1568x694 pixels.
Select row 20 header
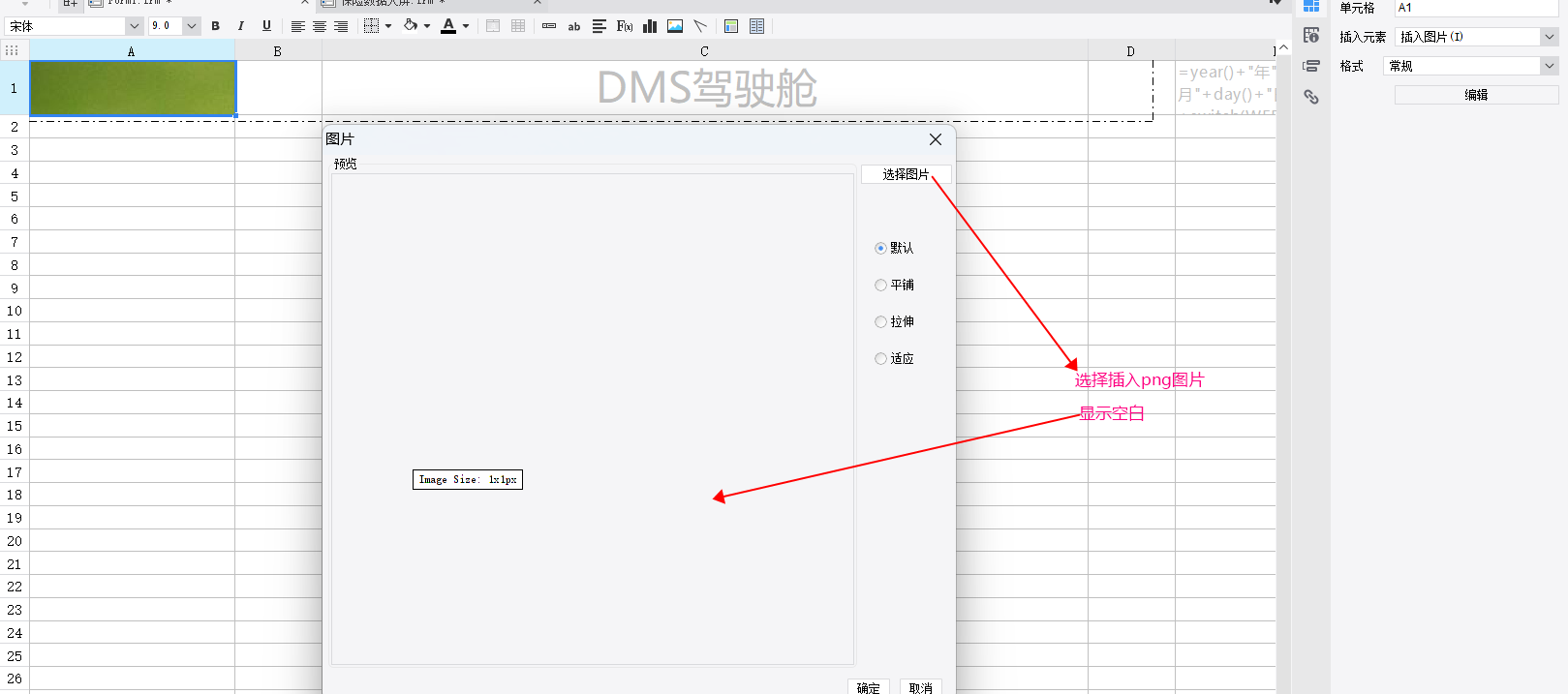point(15,541)
